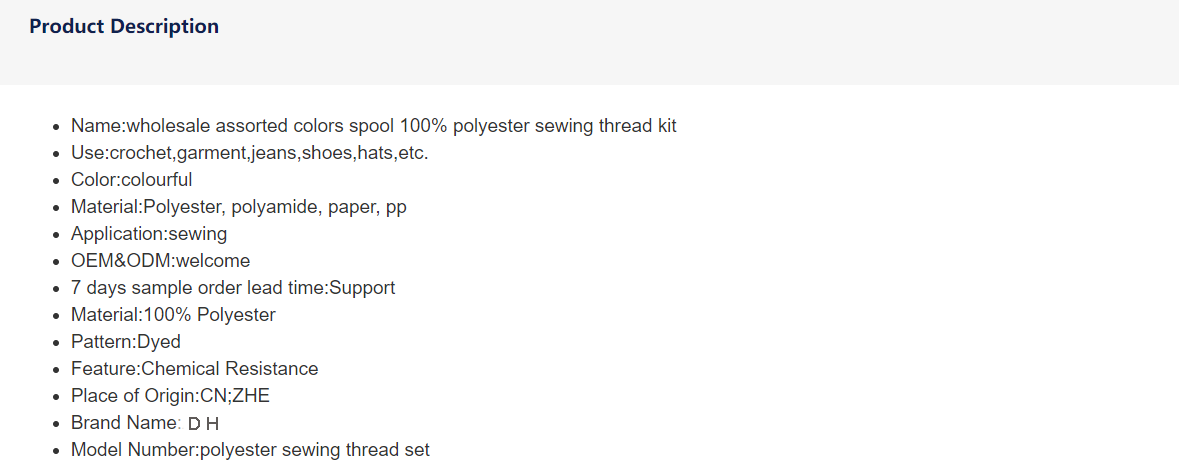Select the 7 days sample order line

[x=233, y=288]
